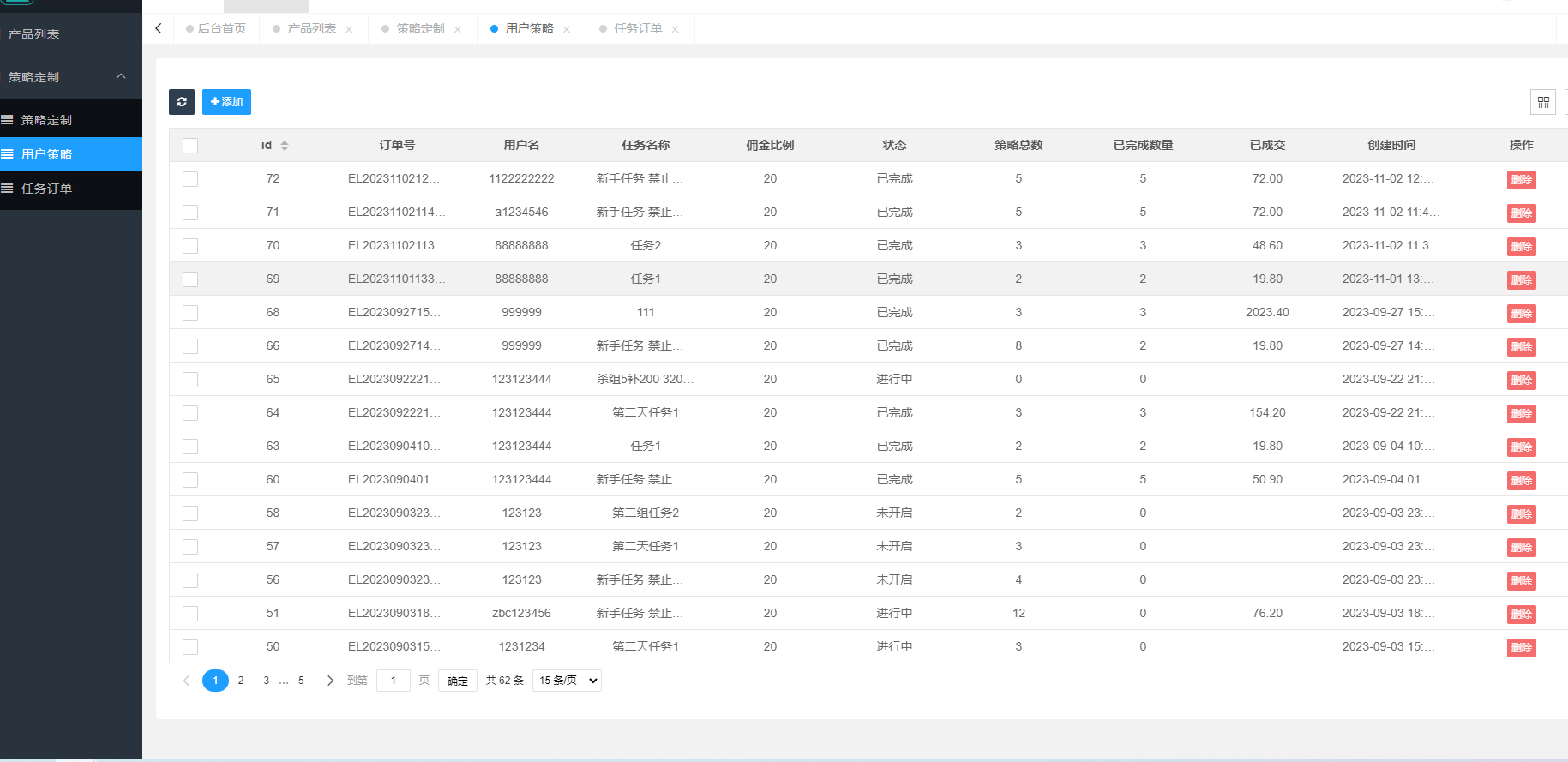Go back with the tab-bar left arrow
This screenshot has height=762, width=1568.
coord(159,28)
